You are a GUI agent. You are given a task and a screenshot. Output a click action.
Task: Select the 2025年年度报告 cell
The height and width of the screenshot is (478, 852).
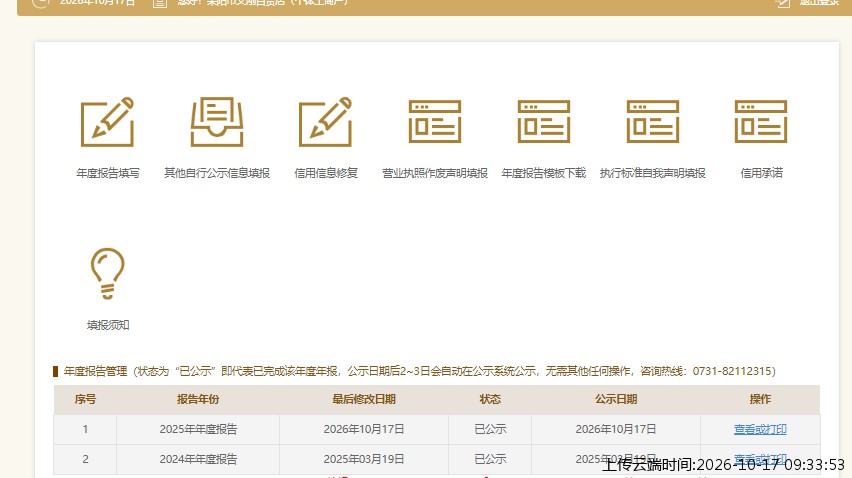point(198,429)
